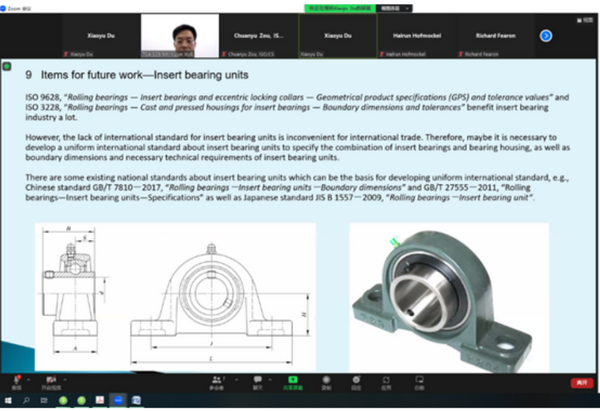Expand caret next to Chat button

tap(270, 380)
